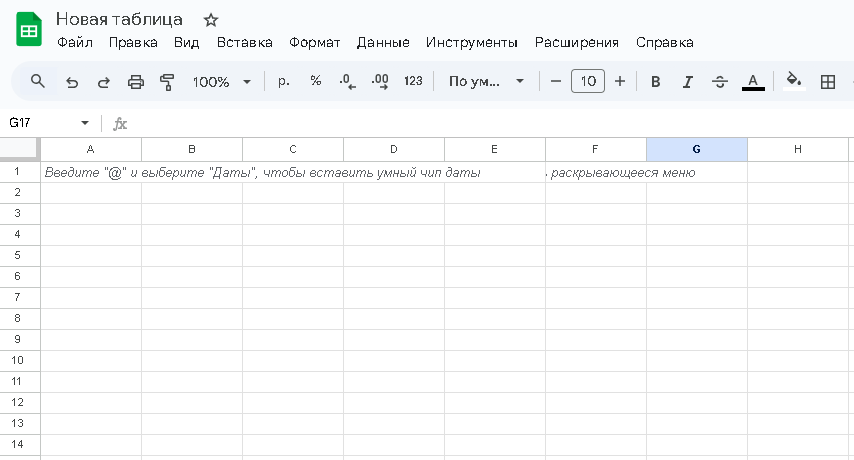Open more number formats 123
The width and height of the screenshot is (854, 460).
tap(413, 82)
